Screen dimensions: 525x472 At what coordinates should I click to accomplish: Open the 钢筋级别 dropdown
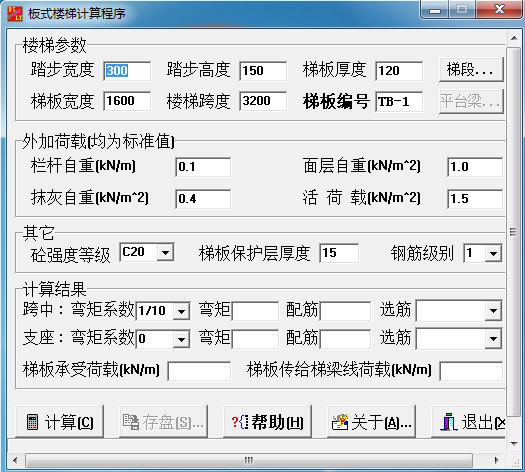[493, 253]
